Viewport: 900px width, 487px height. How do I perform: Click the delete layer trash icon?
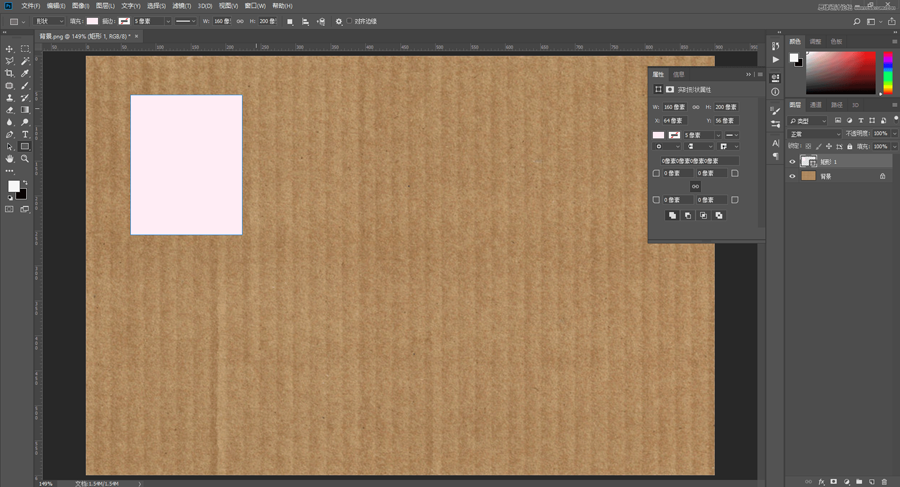click(885, 481)
